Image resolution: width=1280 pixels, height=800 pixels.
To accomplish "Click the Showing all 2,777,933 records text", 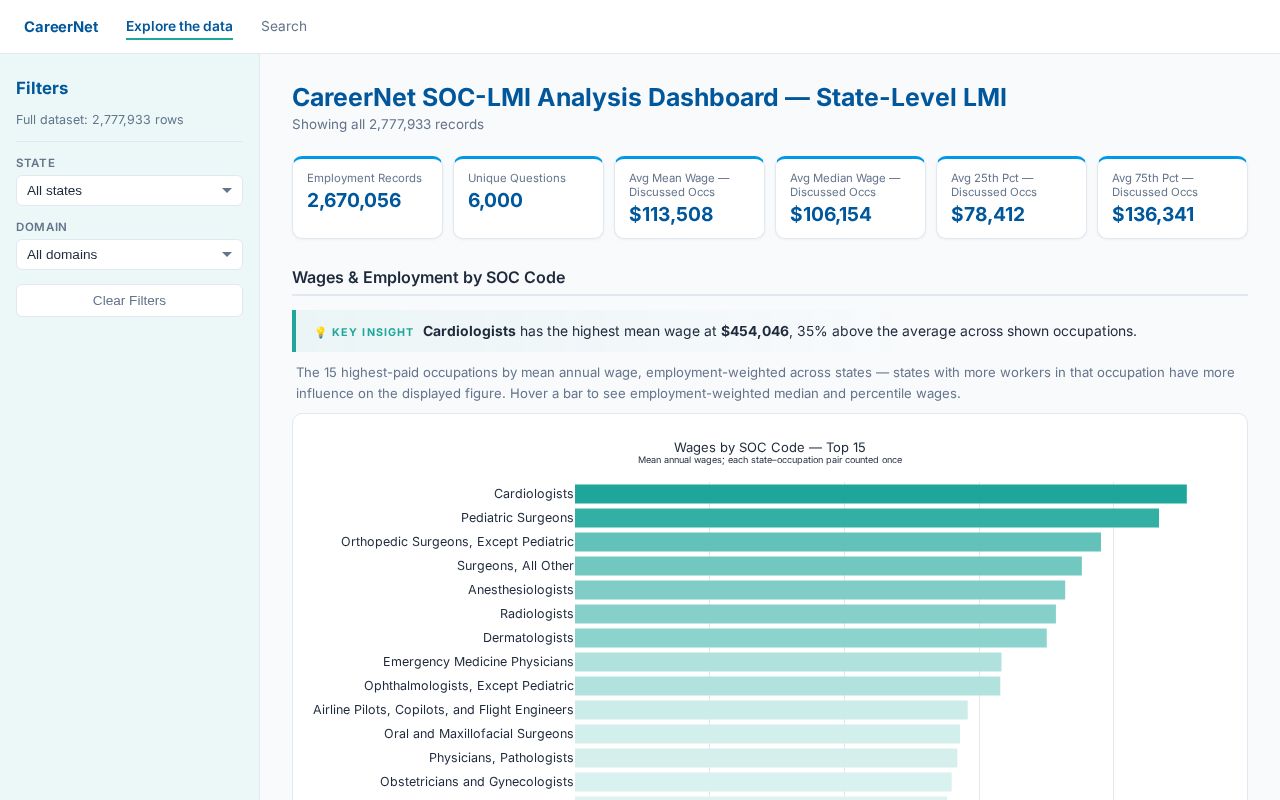I will (388, 125).
